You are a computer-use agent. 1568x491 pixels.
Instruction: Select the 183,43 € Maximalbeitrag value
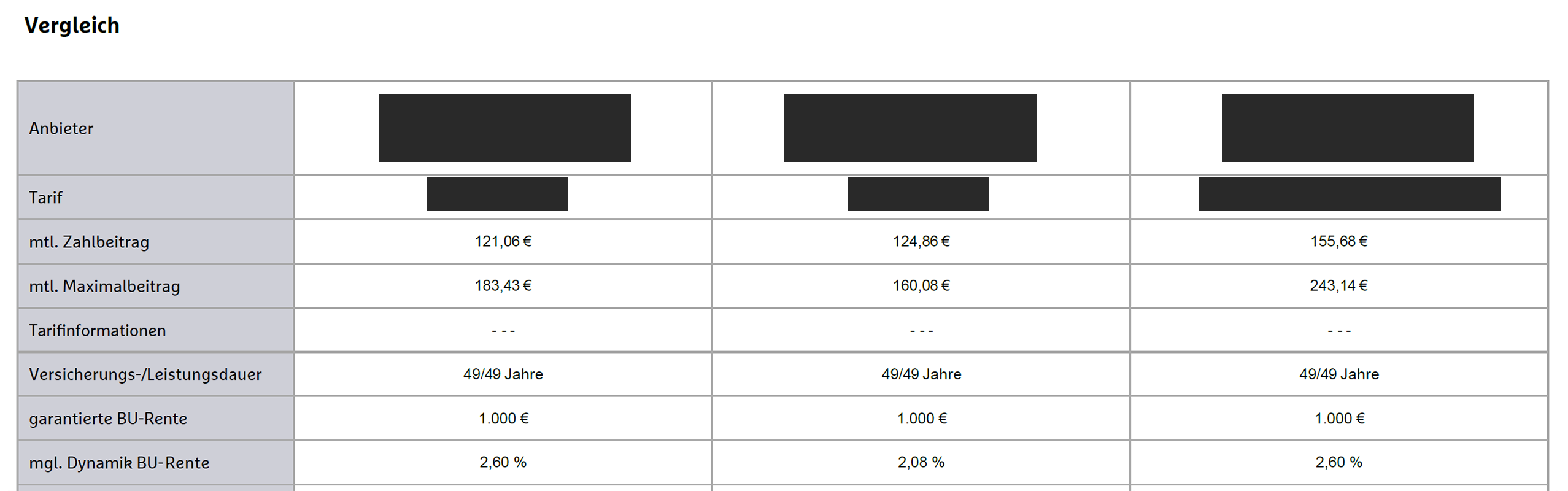coord(503,285)
